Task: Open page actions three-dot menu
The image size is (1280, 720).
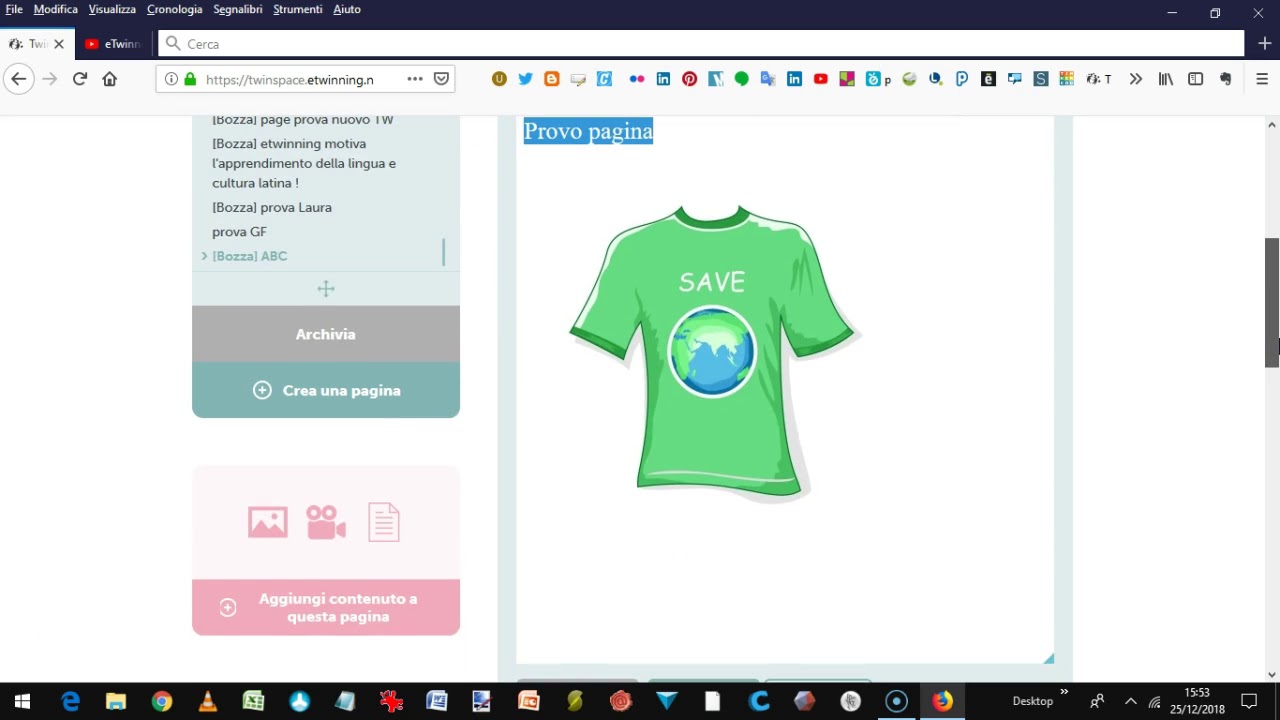Action: (415, 79)
